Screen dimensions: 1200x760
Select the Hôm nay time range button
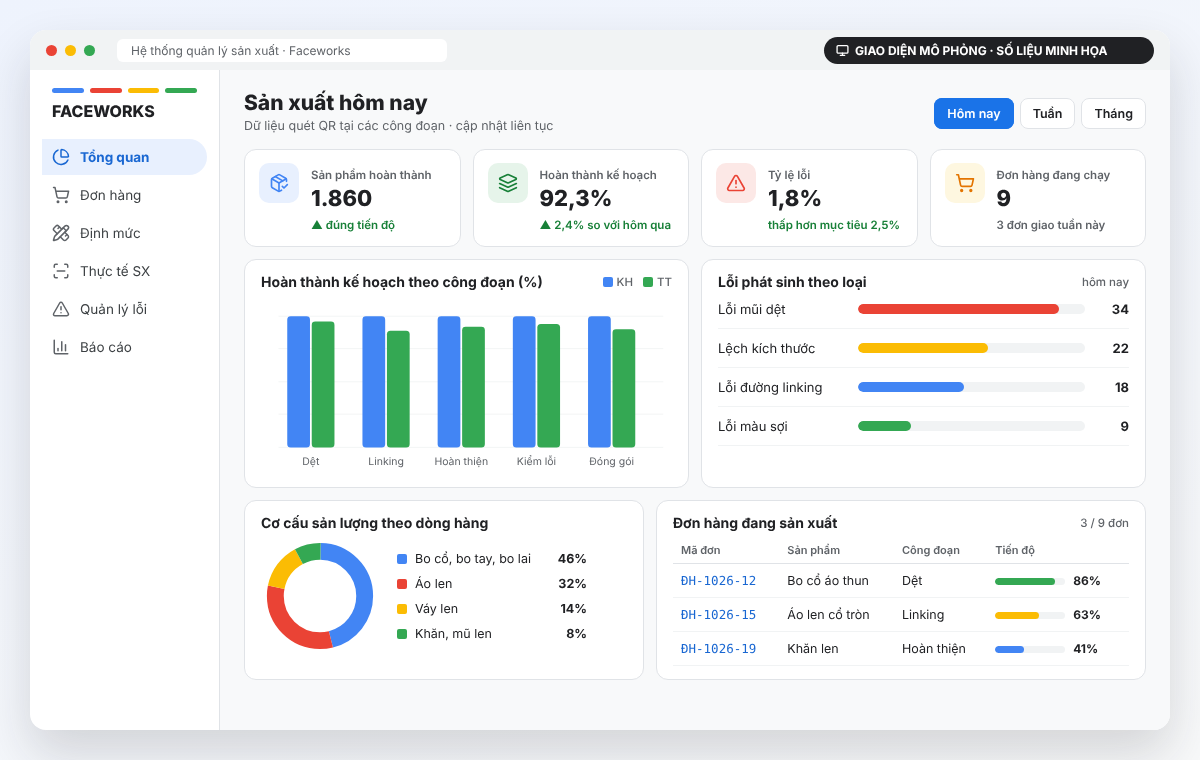pyautogui.click(x=974, y=113)
